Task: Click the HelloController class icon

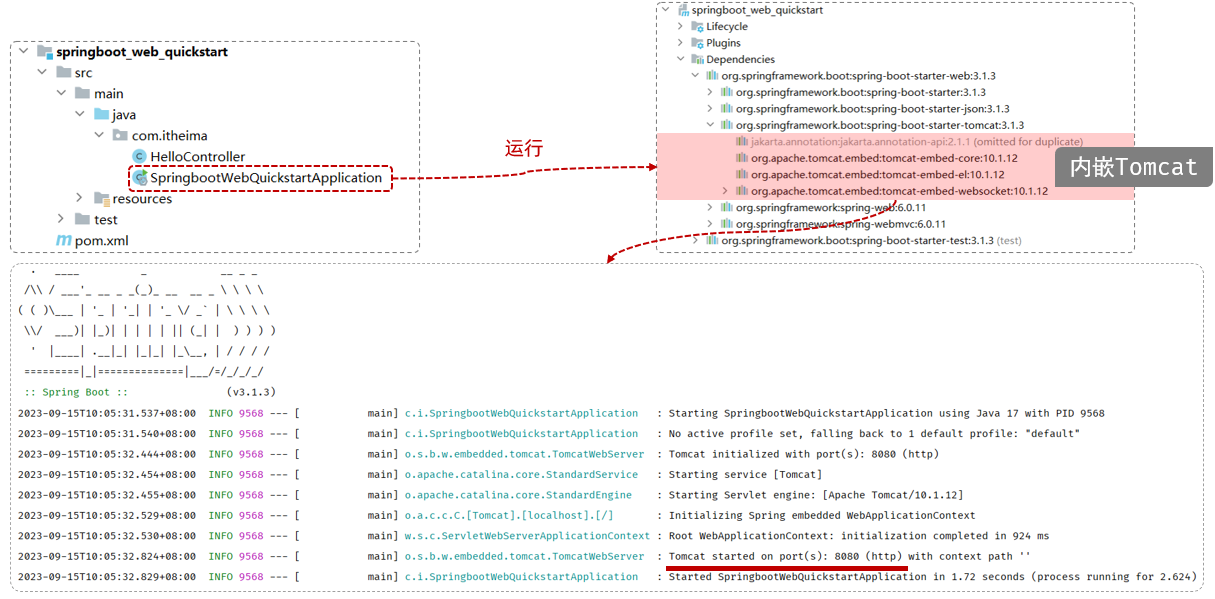Action: [139, 157]
